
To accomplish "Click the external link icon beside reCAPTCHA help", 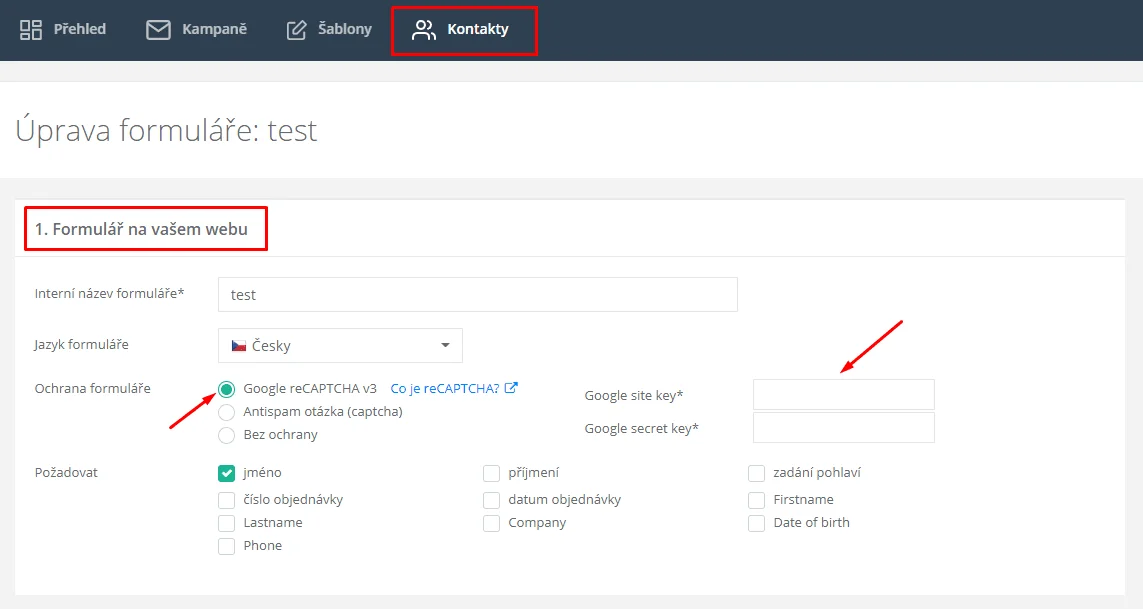I will [511, 388].
